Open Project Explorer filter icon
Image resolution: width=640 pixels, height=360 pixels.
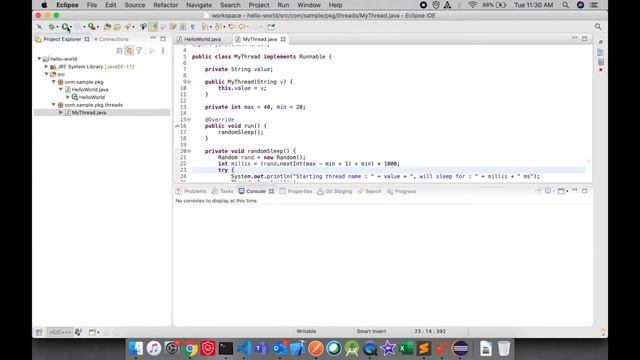[139, 51]
